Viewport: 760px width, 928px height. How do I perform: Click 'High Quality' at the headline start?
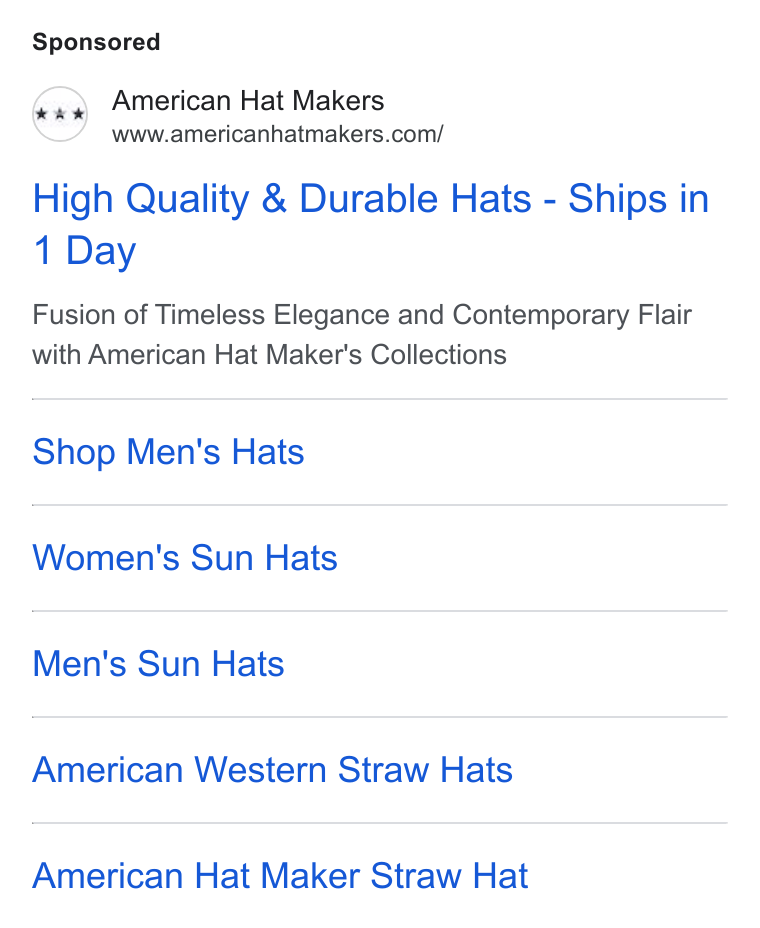[141, 199]
